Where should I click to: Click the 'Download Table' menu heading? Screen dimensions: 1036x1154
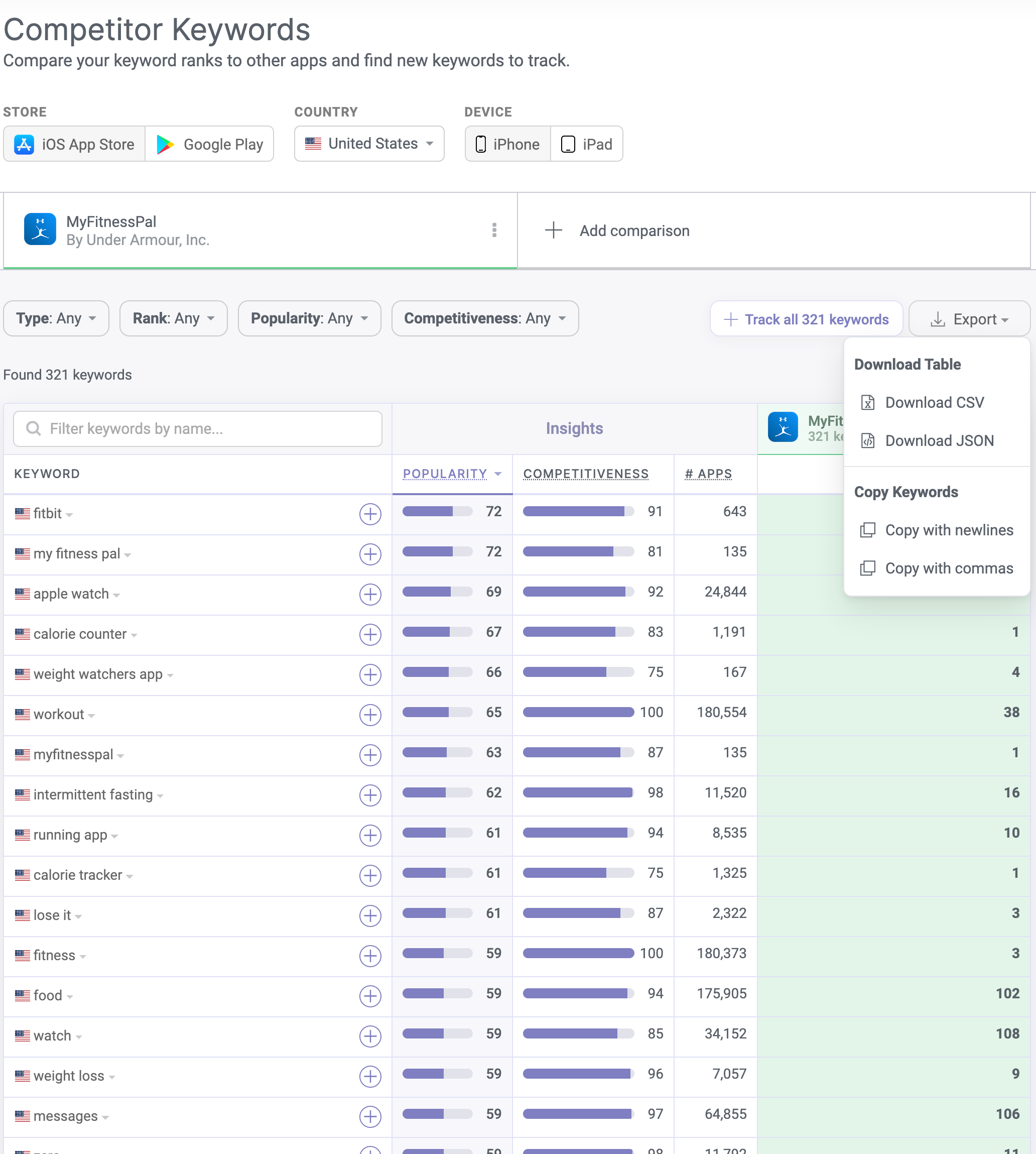click(x=908, y=364)
